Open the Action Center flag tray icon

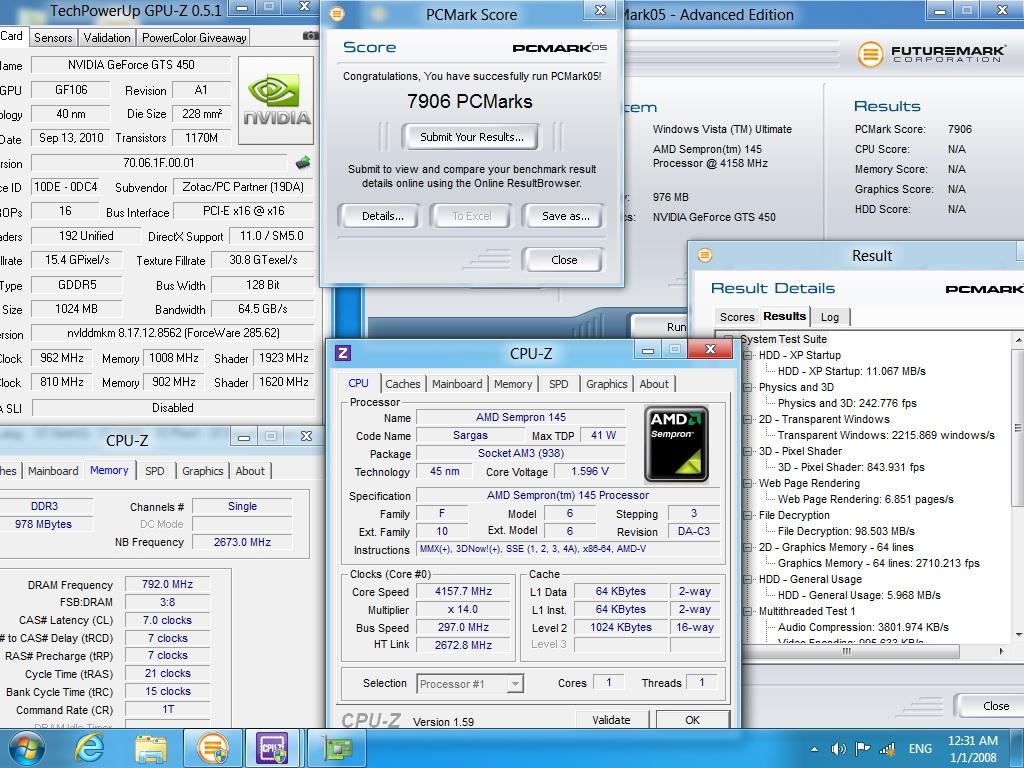click(x=862, y=749)
